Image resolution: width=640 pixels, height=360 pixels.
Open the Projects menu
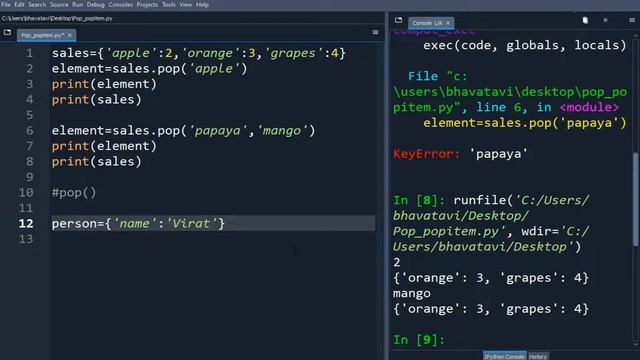point(147,4)
